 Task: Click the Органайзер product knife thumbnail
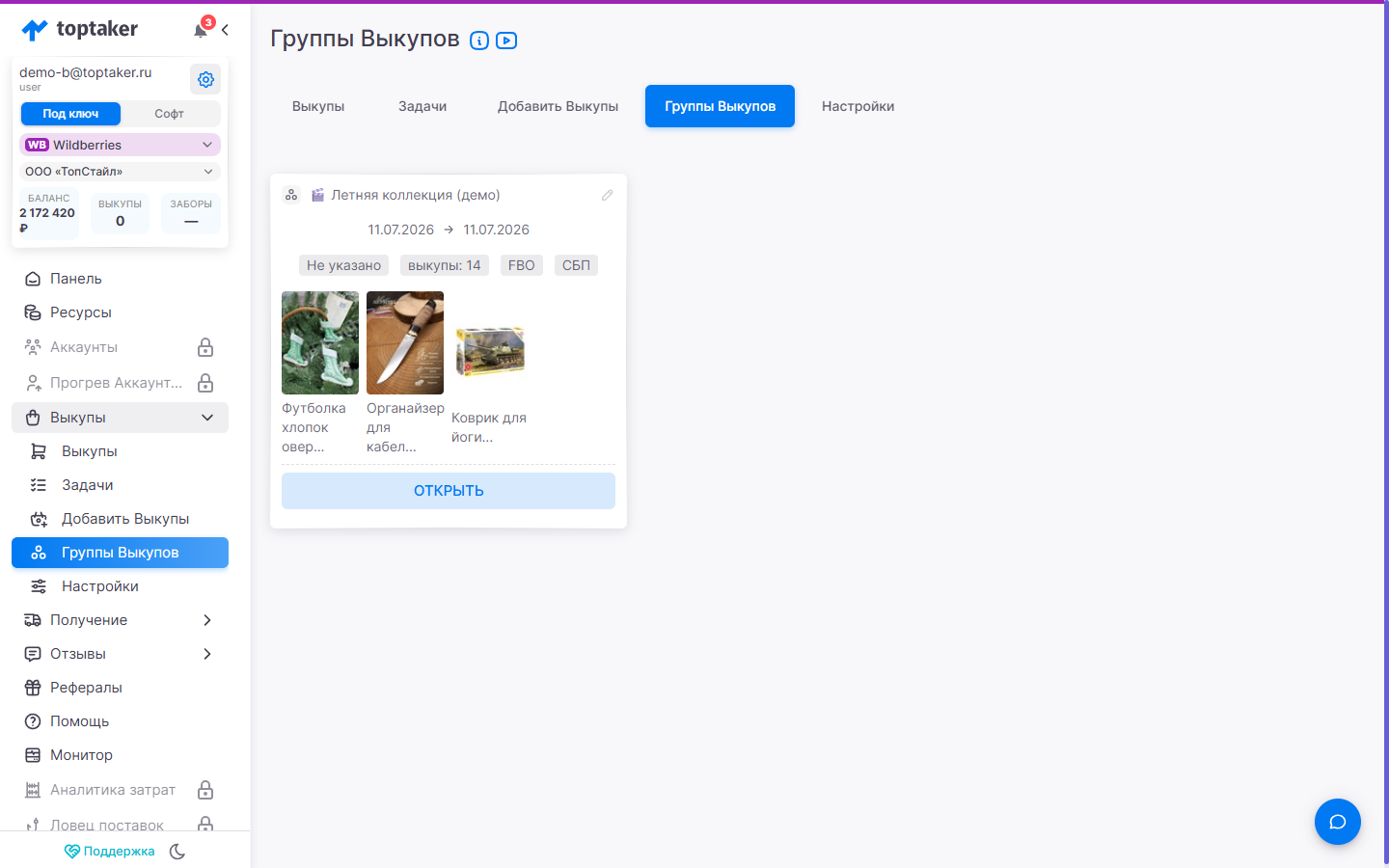pyautogui.click(x=405, y=342)
